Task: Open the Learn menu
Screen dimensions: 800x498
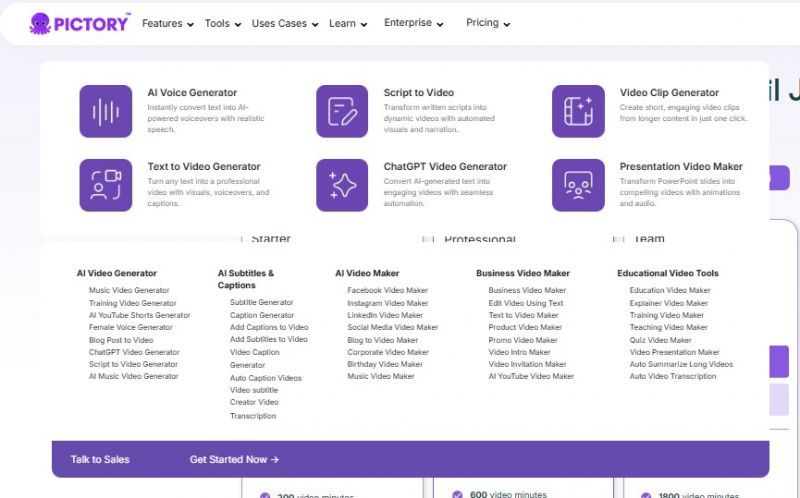Action: 348,23
